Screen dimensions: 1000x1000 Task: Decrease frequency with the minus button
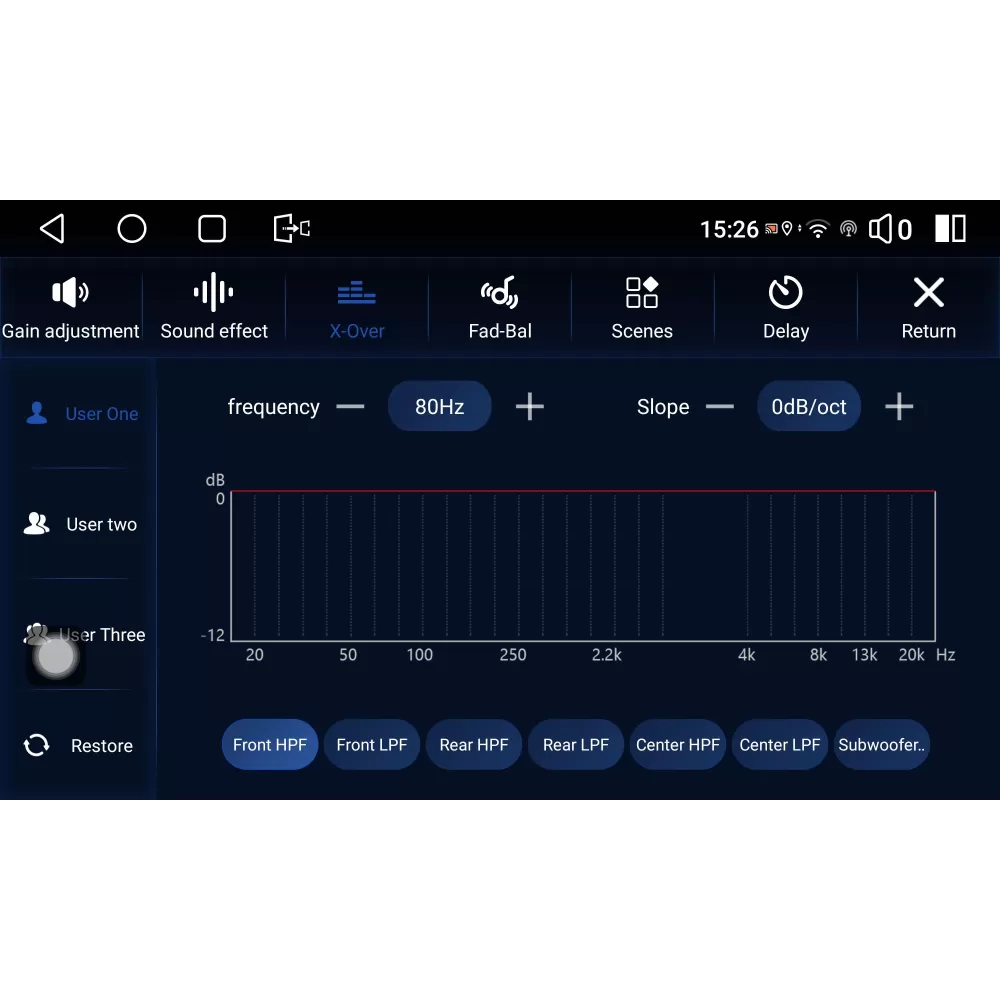coord(350,406)
